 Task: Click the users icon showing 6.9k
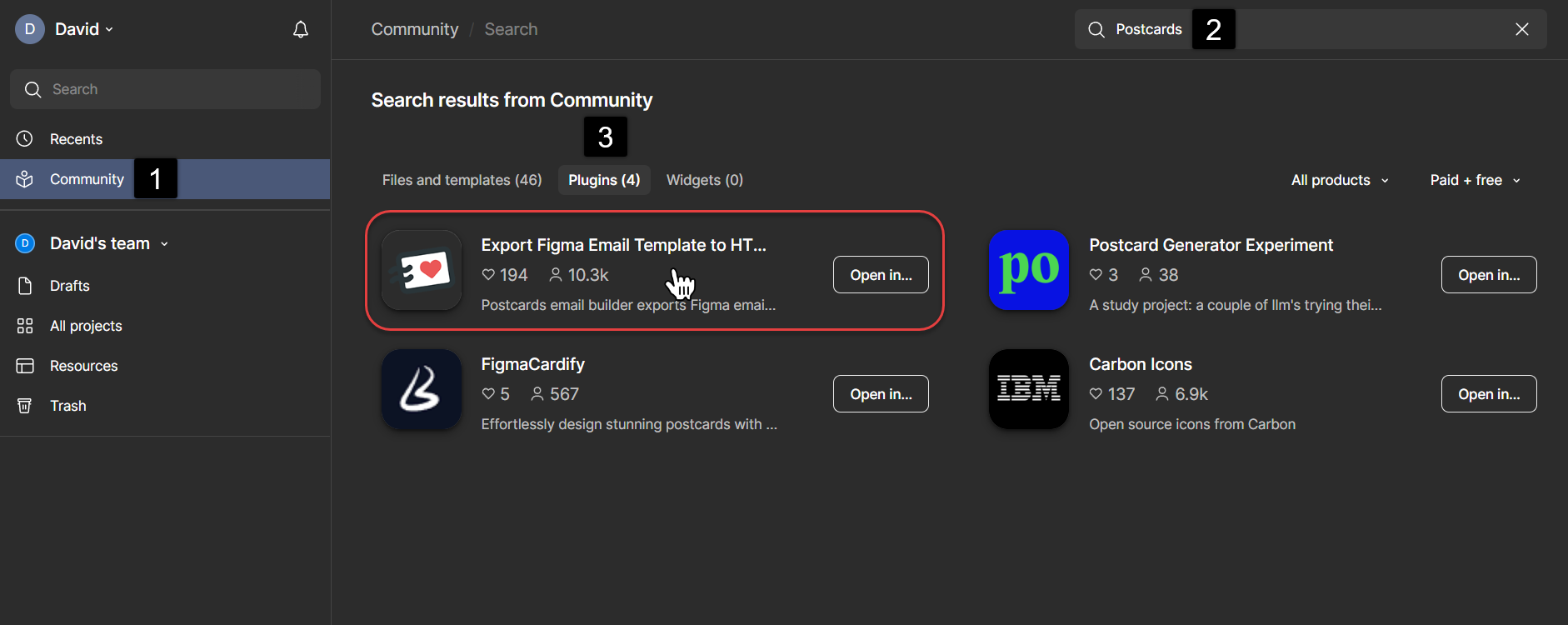(1162, 393)
